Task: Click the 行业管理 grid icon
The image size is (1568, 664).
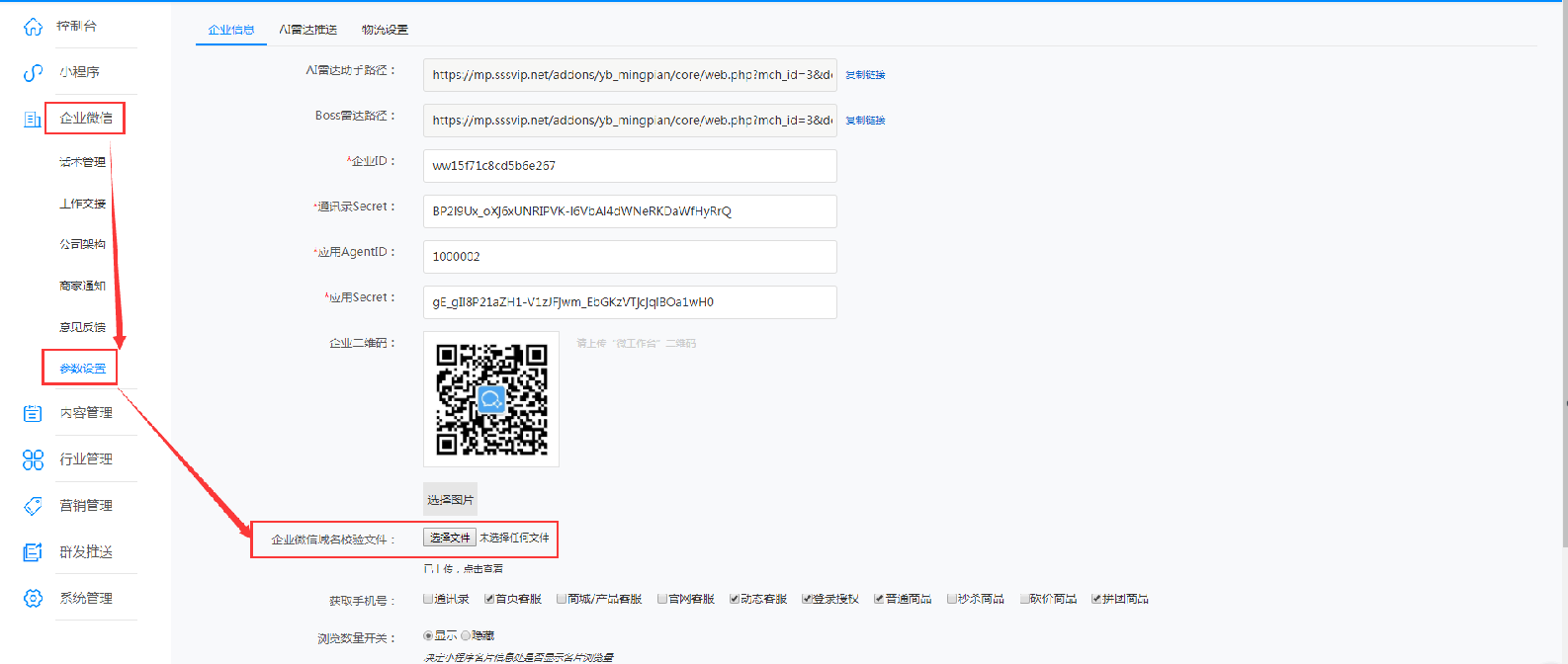Action: point(33,459)
